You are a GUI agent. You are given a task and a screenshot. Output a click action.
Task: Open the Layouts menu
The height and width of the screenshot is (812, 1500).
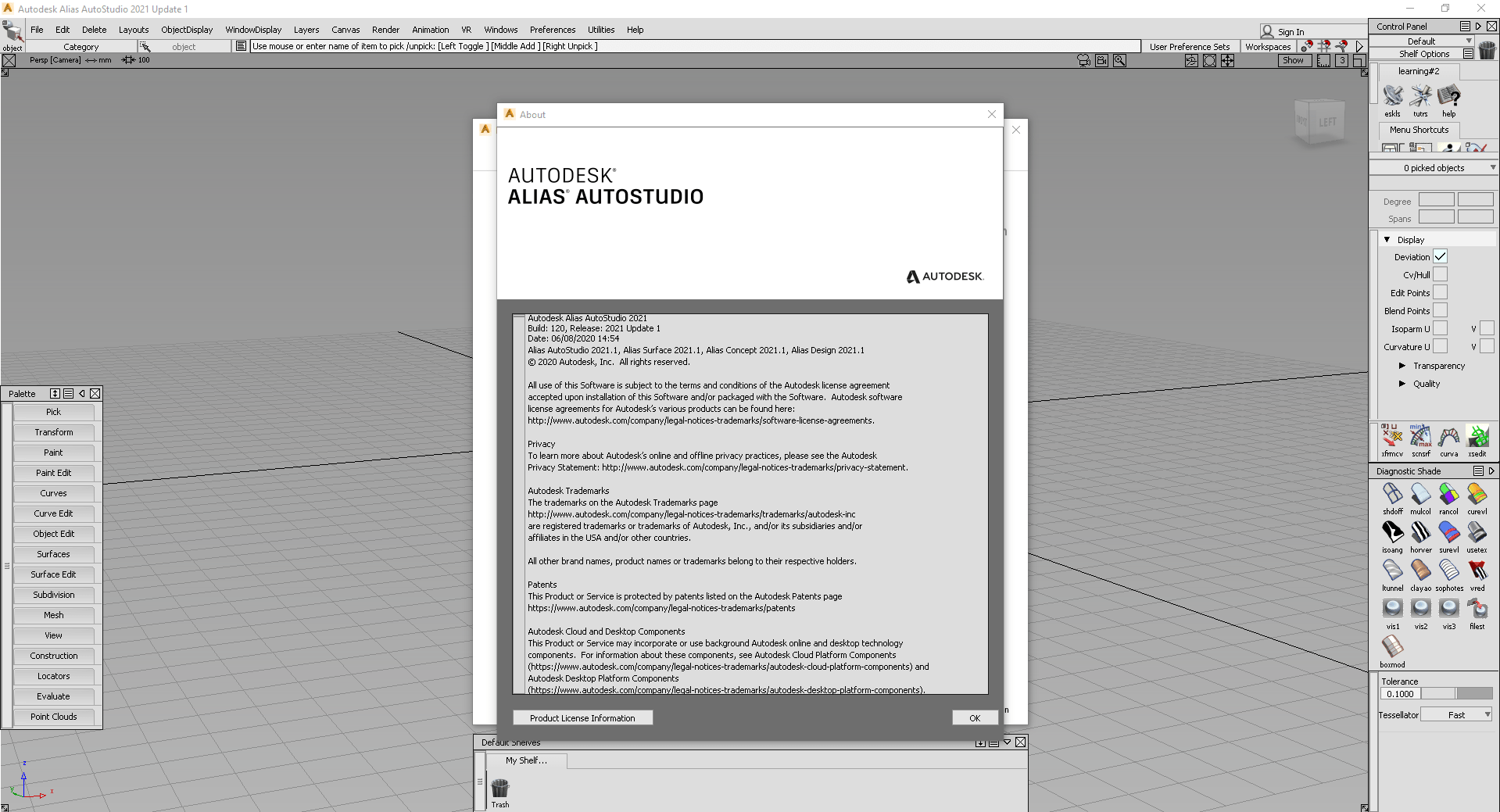pyautogui.click(x=134, y=30)
